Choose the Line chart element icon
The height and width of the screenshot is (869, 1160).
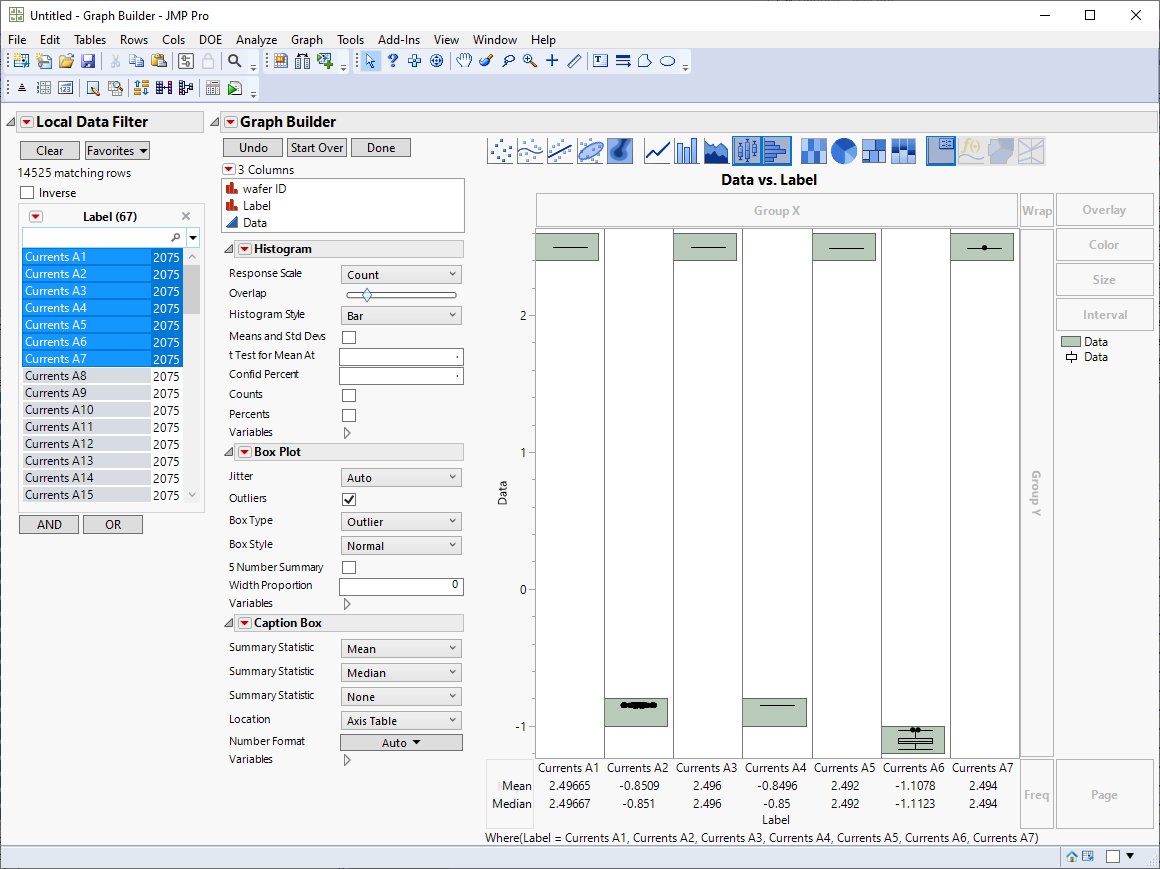658,151
